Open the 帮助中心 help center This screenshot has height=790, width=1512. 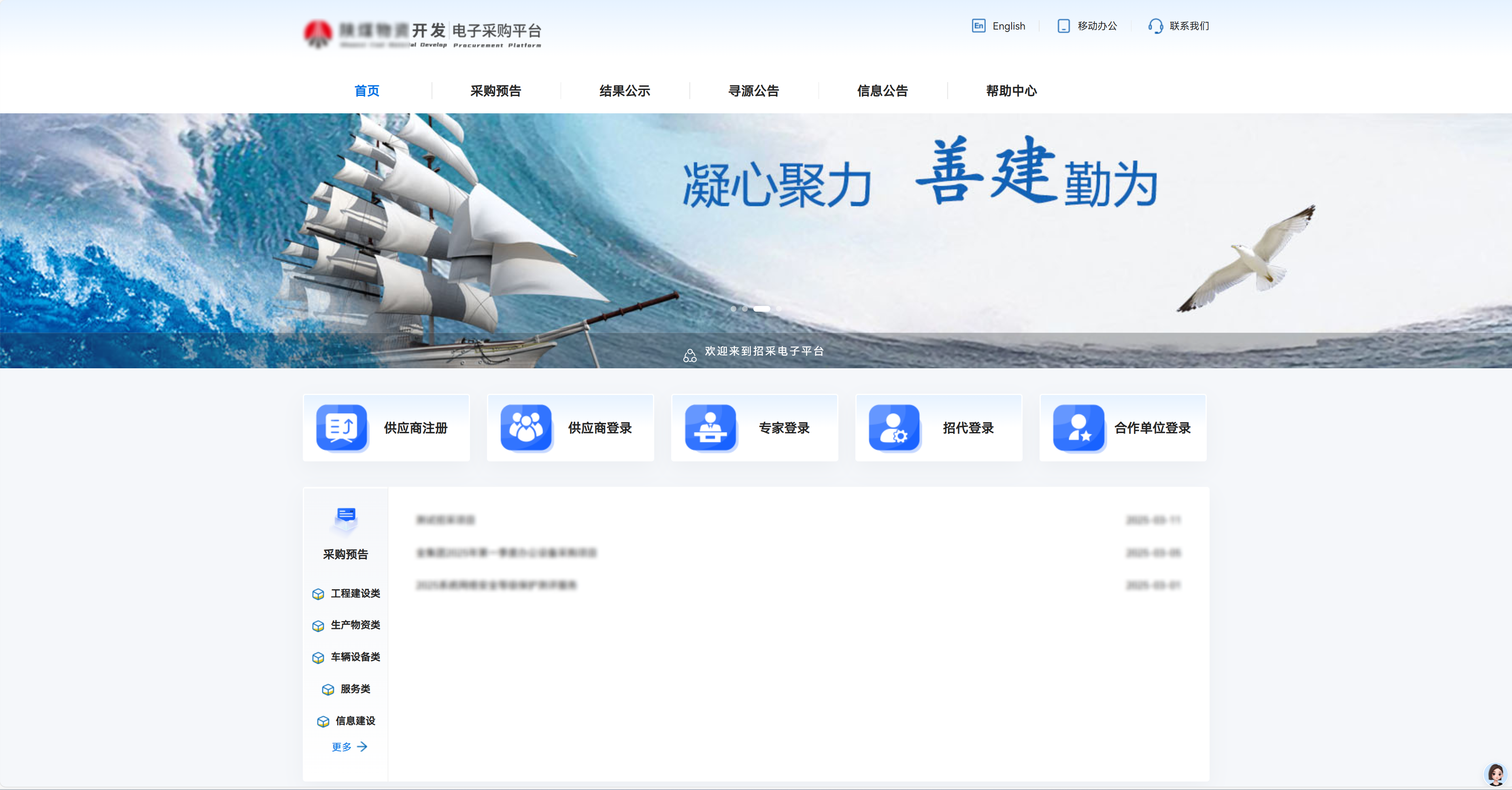tap(1011, 91)
